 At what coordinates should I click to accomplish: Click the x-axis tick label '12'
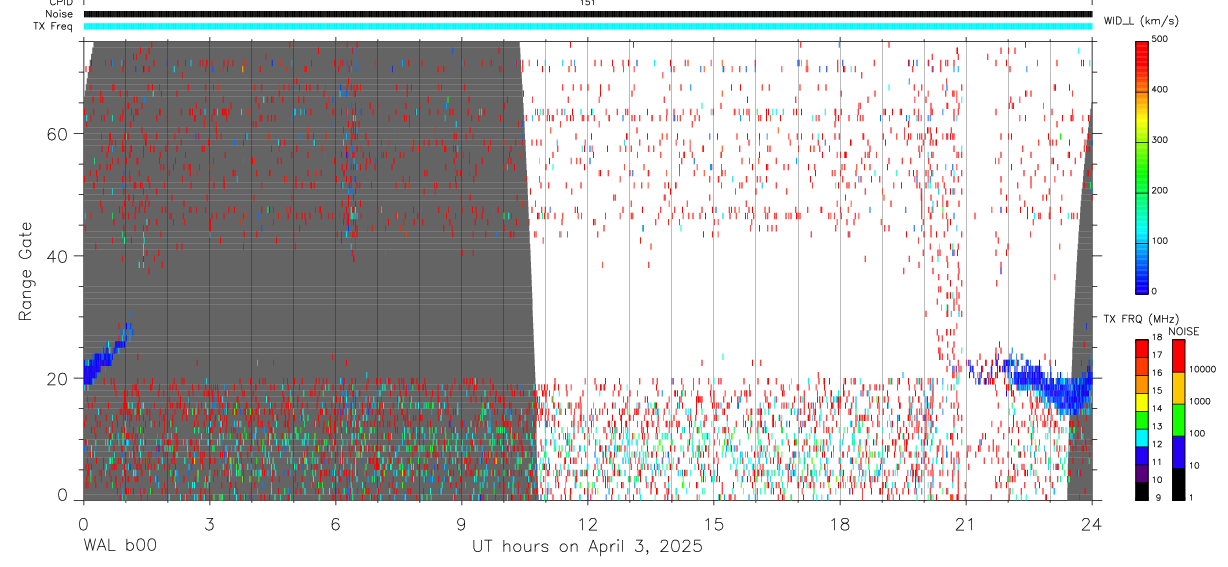(x=587, y=523)
